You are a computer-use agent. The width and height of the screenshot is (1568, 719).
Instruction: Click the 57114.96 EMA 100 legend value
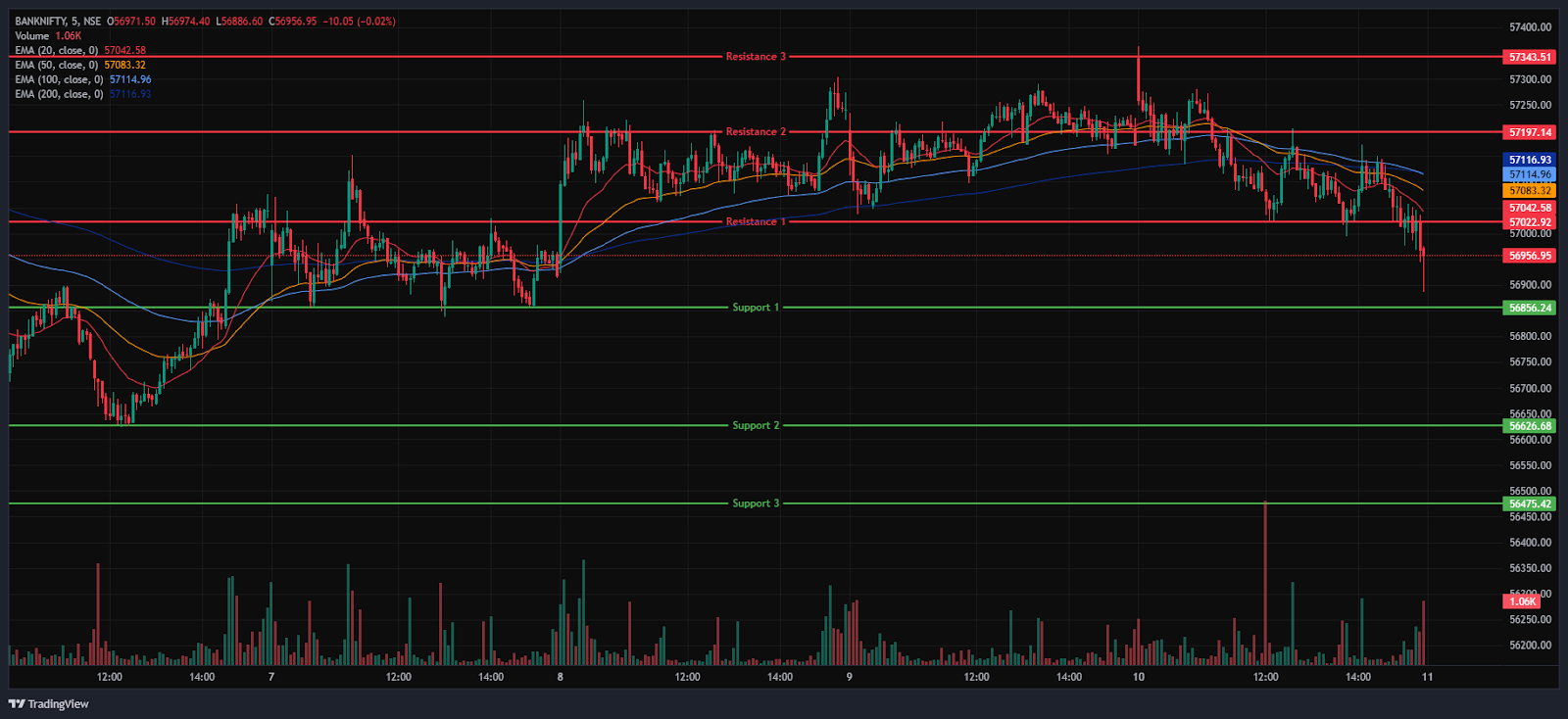coord(130,80)
